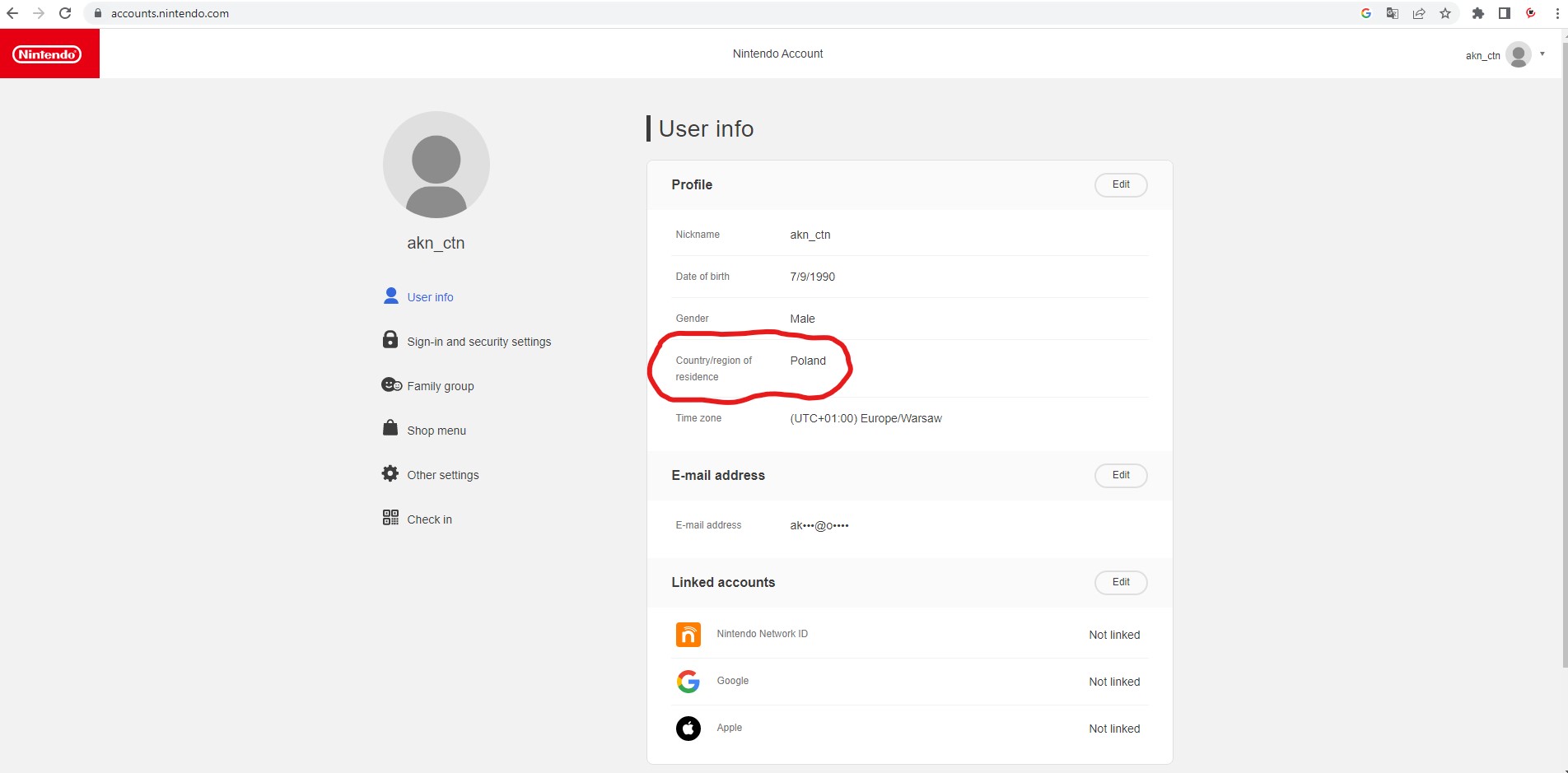Click the Gender value Male
1568x773 pixels.
(x=802, y=319)
